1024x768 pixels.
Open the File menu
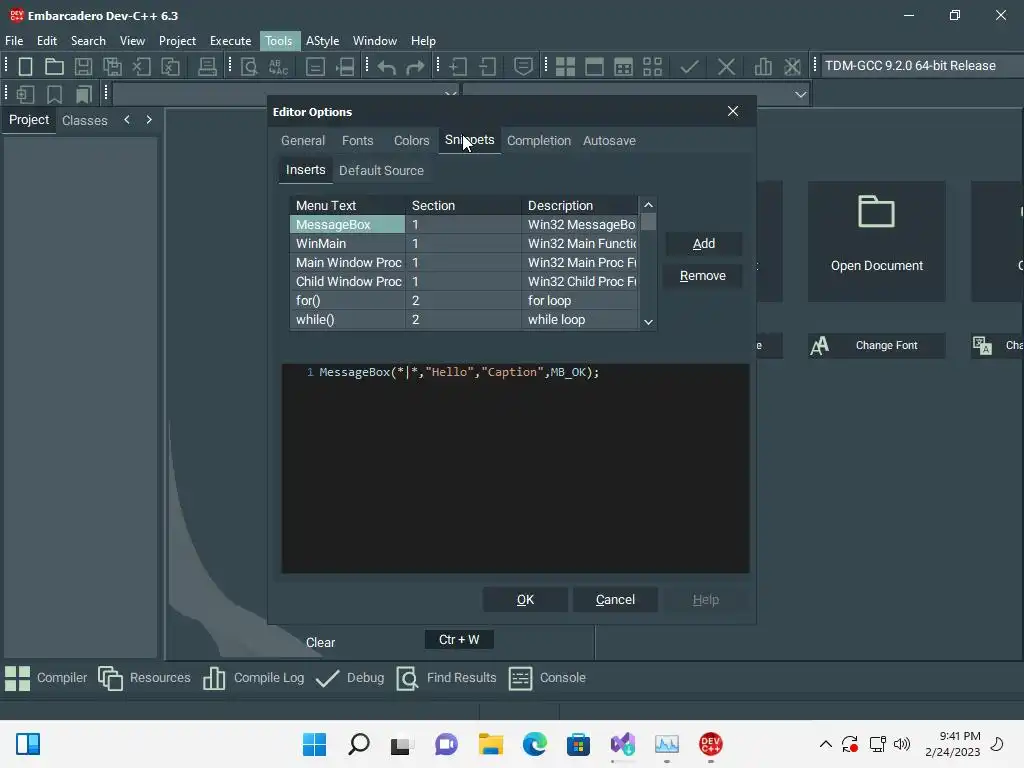(x=14, y=40)
